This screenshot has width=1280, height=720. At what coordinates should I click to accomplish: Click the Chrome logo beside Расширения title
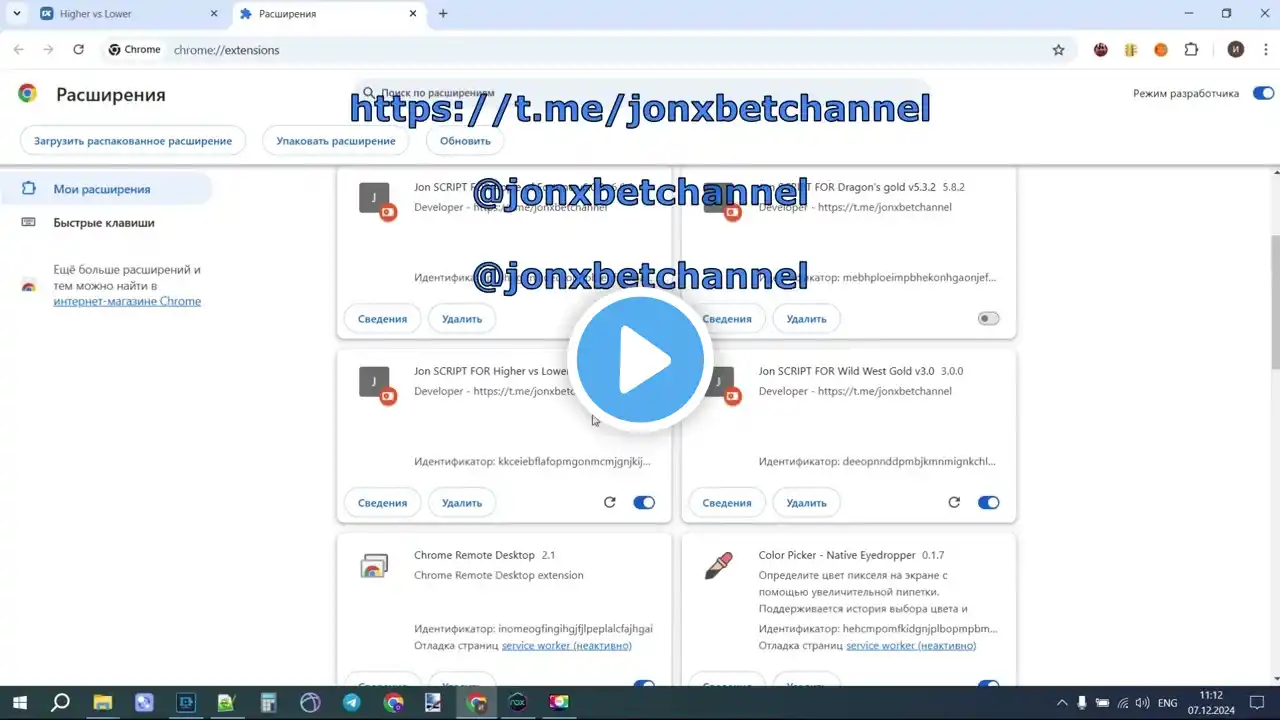[27, 94]
